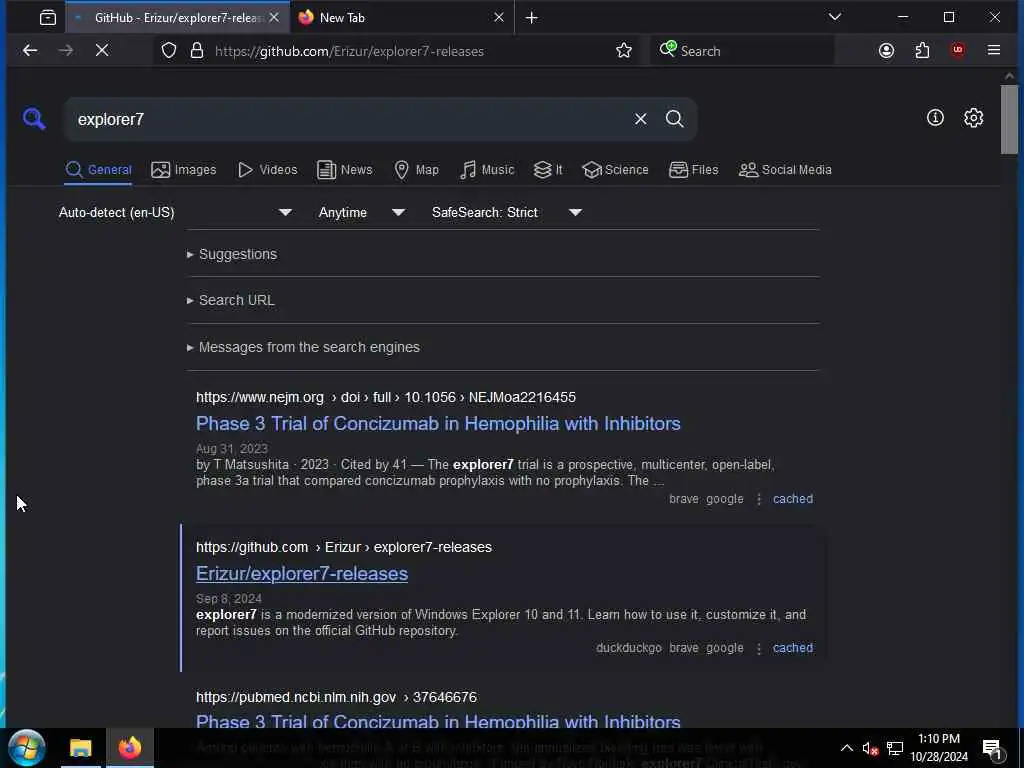Select the Images search category

click(184, 170)
